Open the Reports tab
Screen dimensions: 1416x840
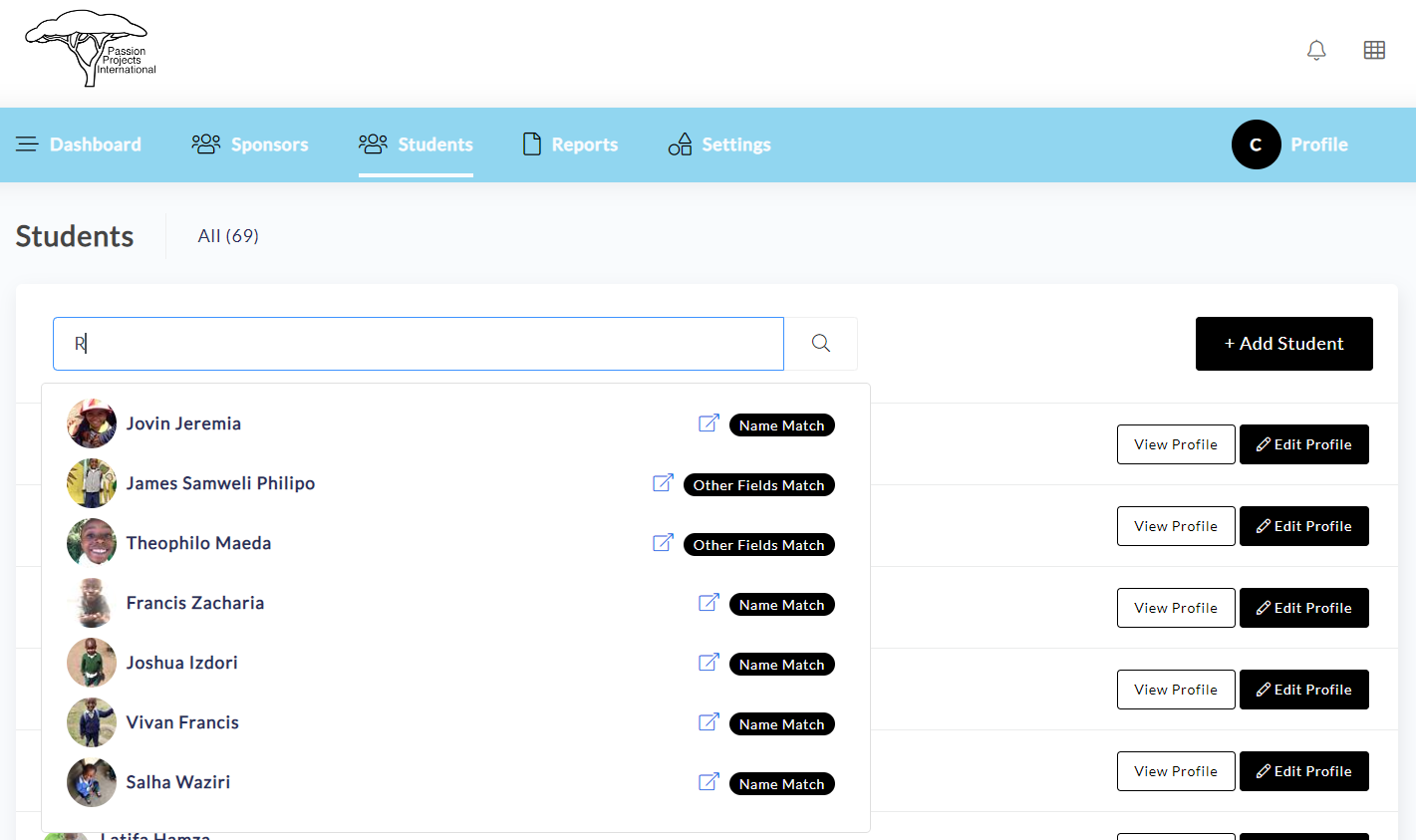click(570, 144)
